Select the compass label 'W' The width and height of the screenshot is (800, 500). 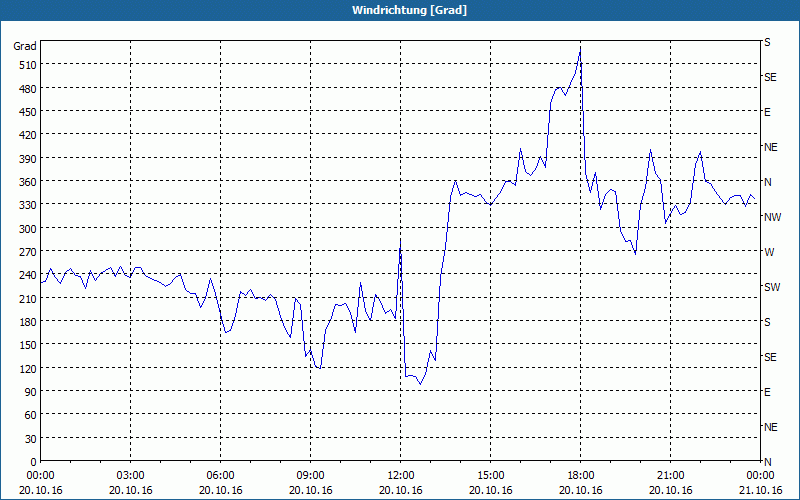coord(769,252)
